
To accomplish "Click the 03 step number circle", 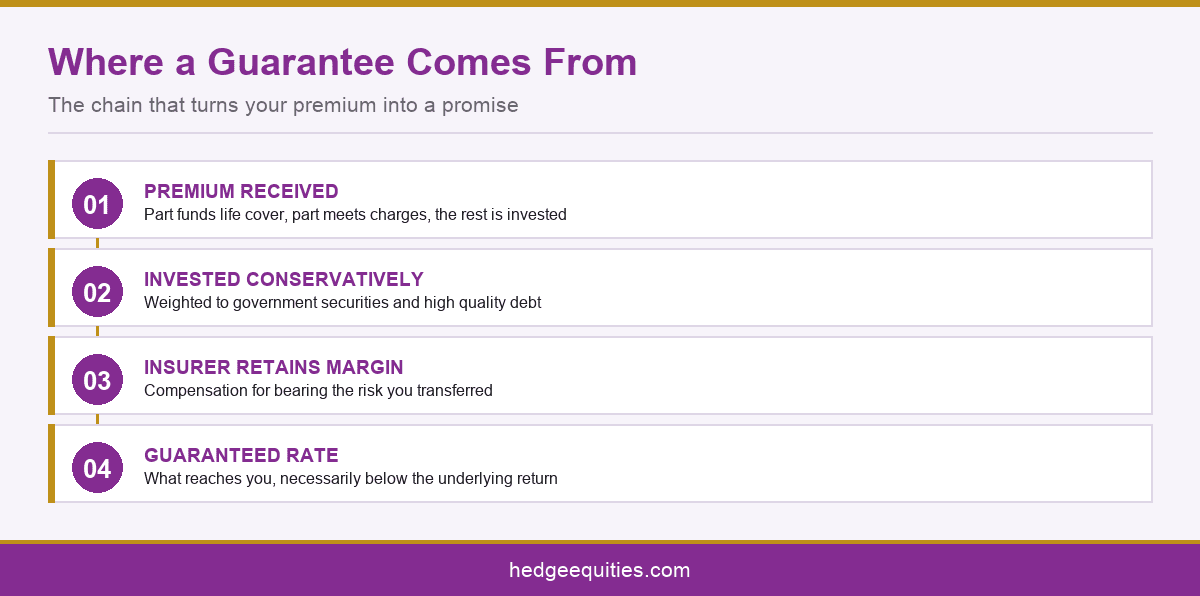I will tap(97, 380).
